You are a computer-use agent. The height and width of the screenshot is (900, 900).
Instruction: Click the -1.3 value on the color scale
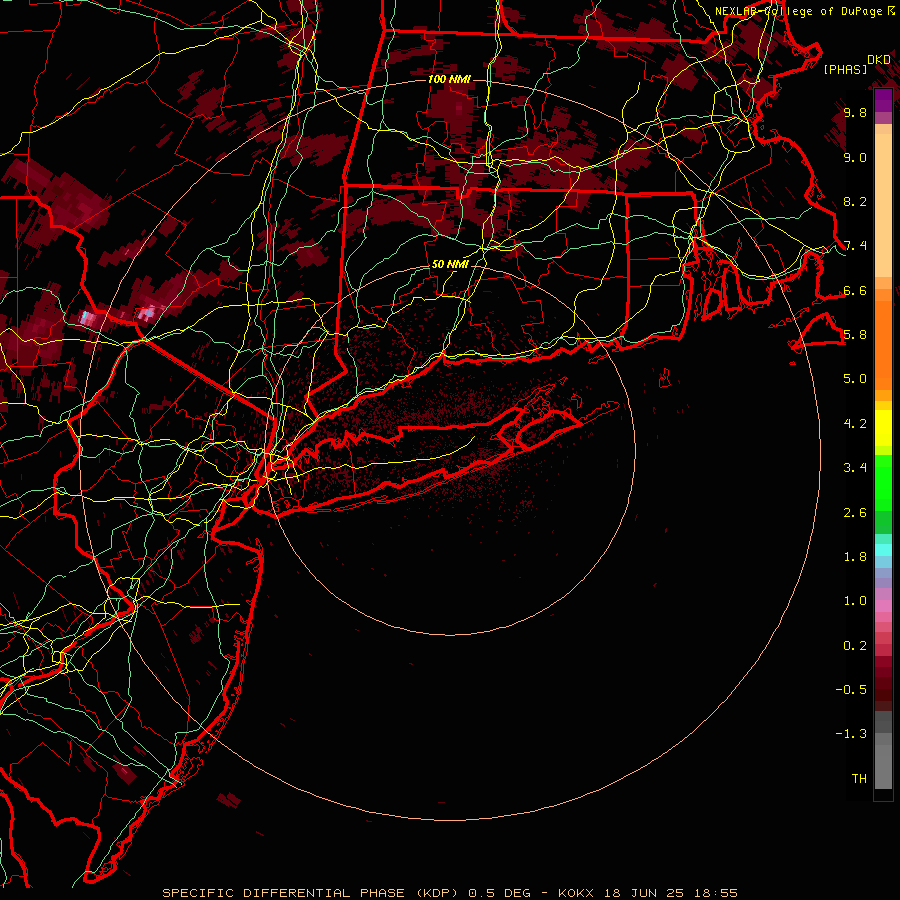click(x=851, y=734)
